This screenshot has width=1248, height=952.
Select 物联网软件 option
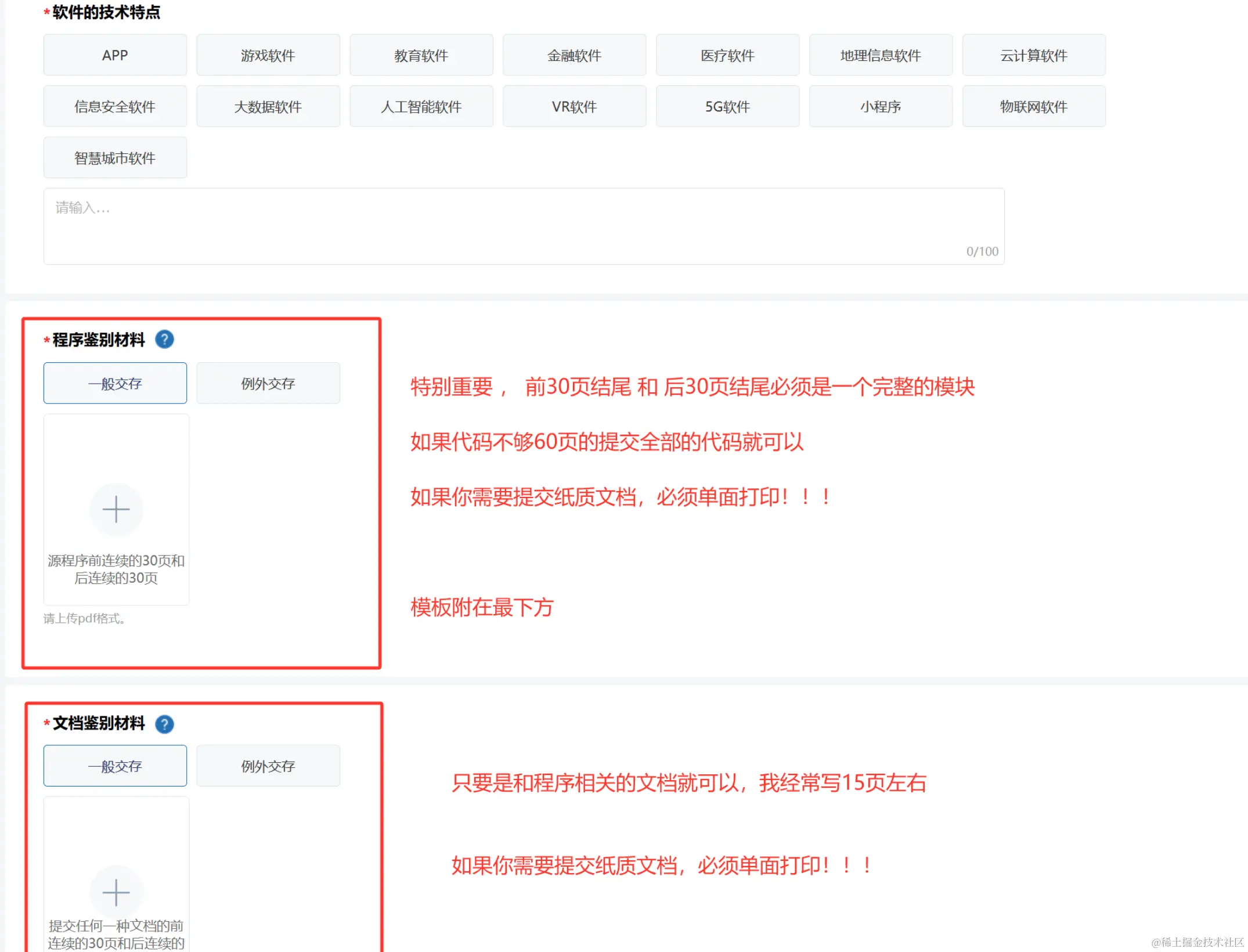tap(1033, 106)
